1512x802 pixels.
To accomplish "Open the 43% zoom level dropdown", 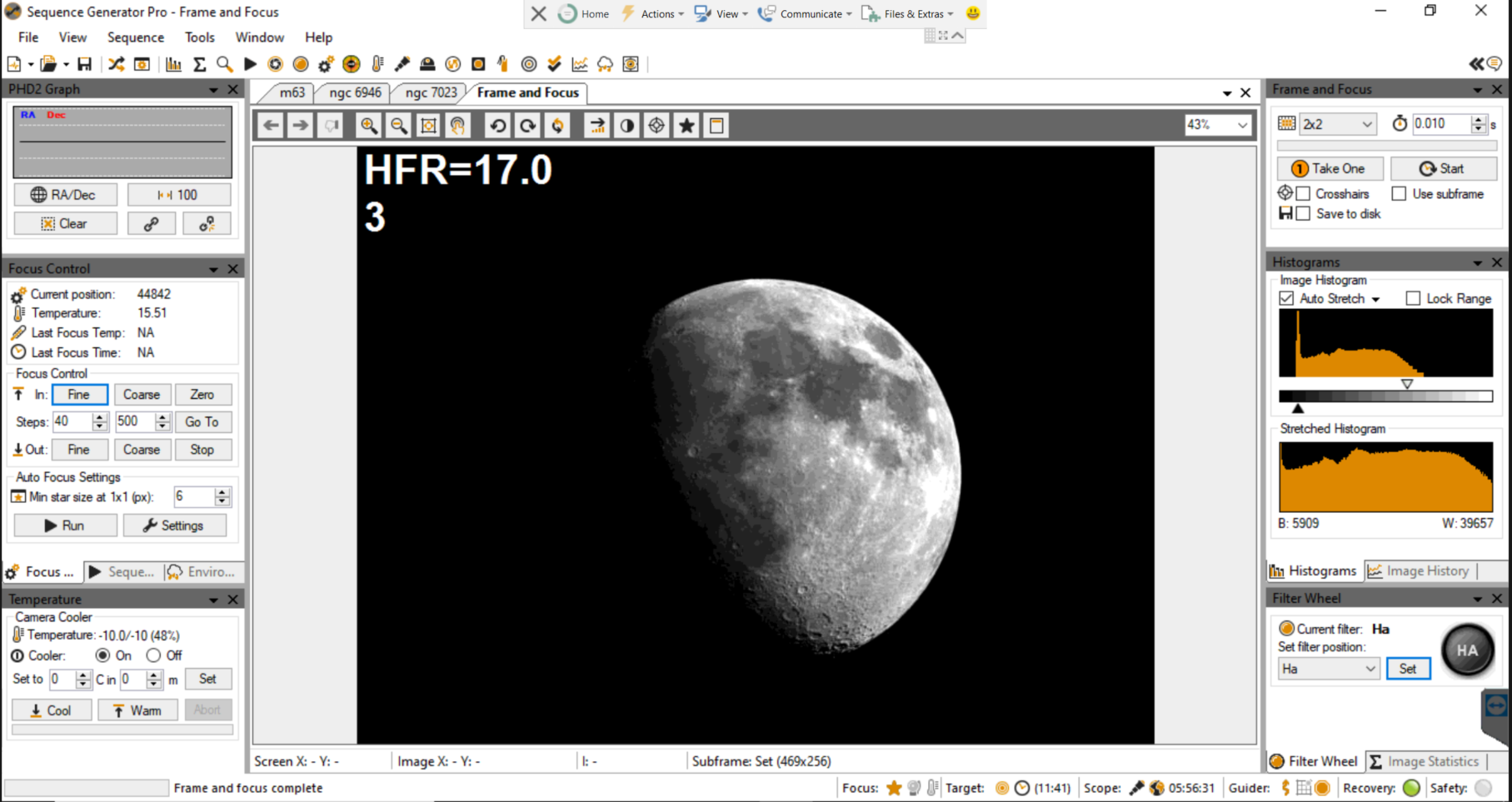I will click(x=1218, y=125).
